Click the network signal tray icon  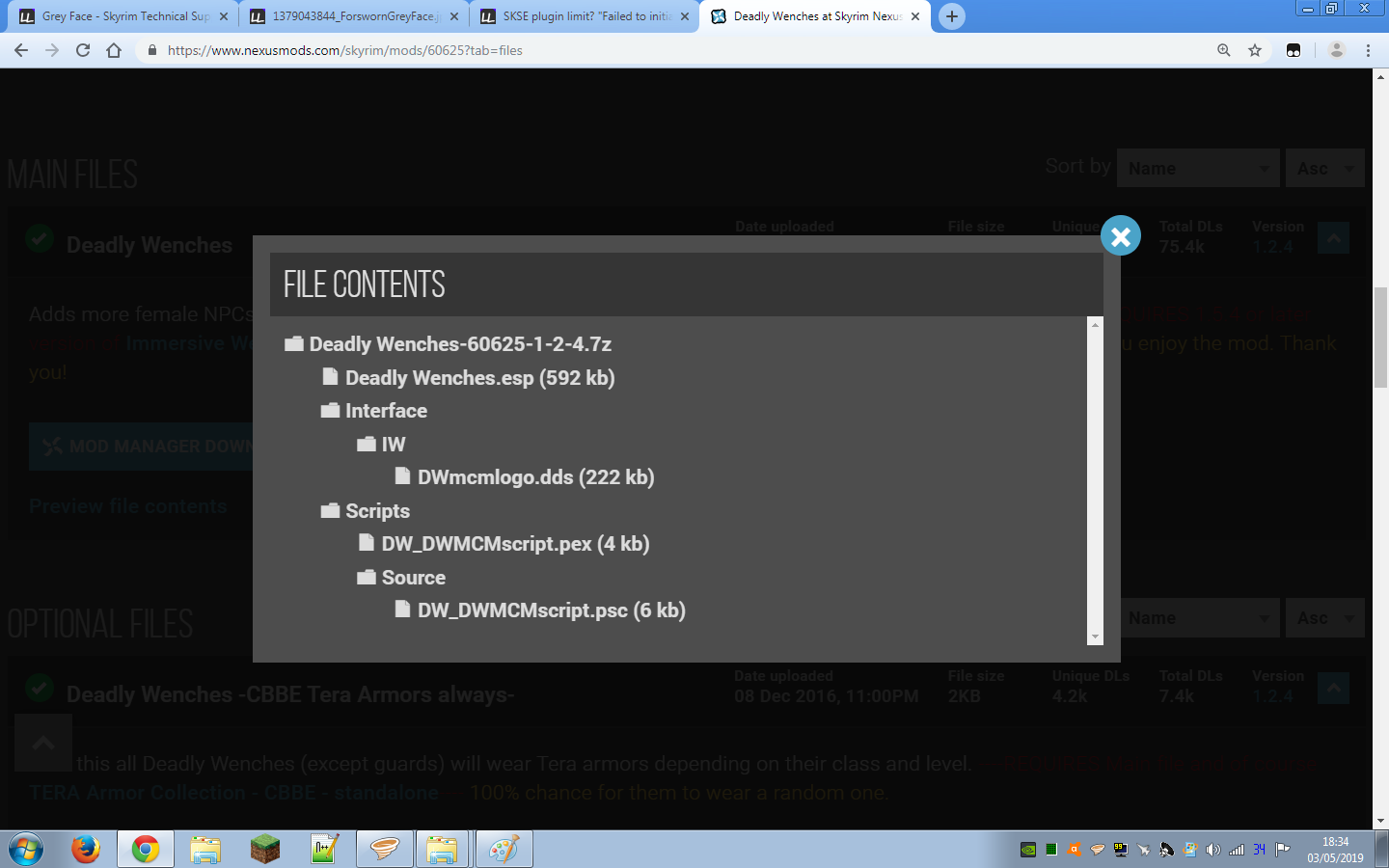pyautogui.click(x=1236, y=850)
